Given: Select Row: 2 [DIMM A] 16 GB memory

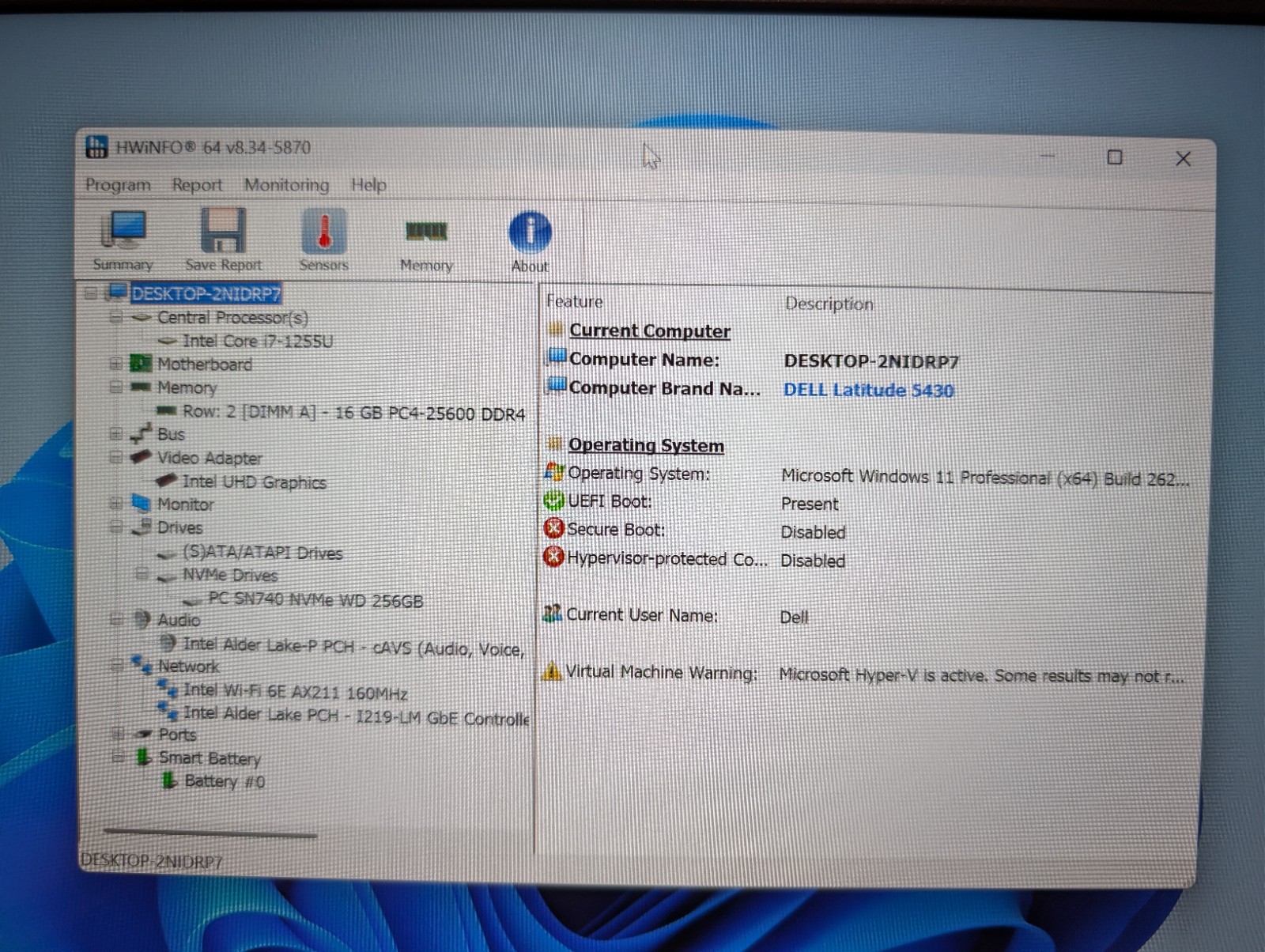Looking at the screenshot, I should (353, 412).
